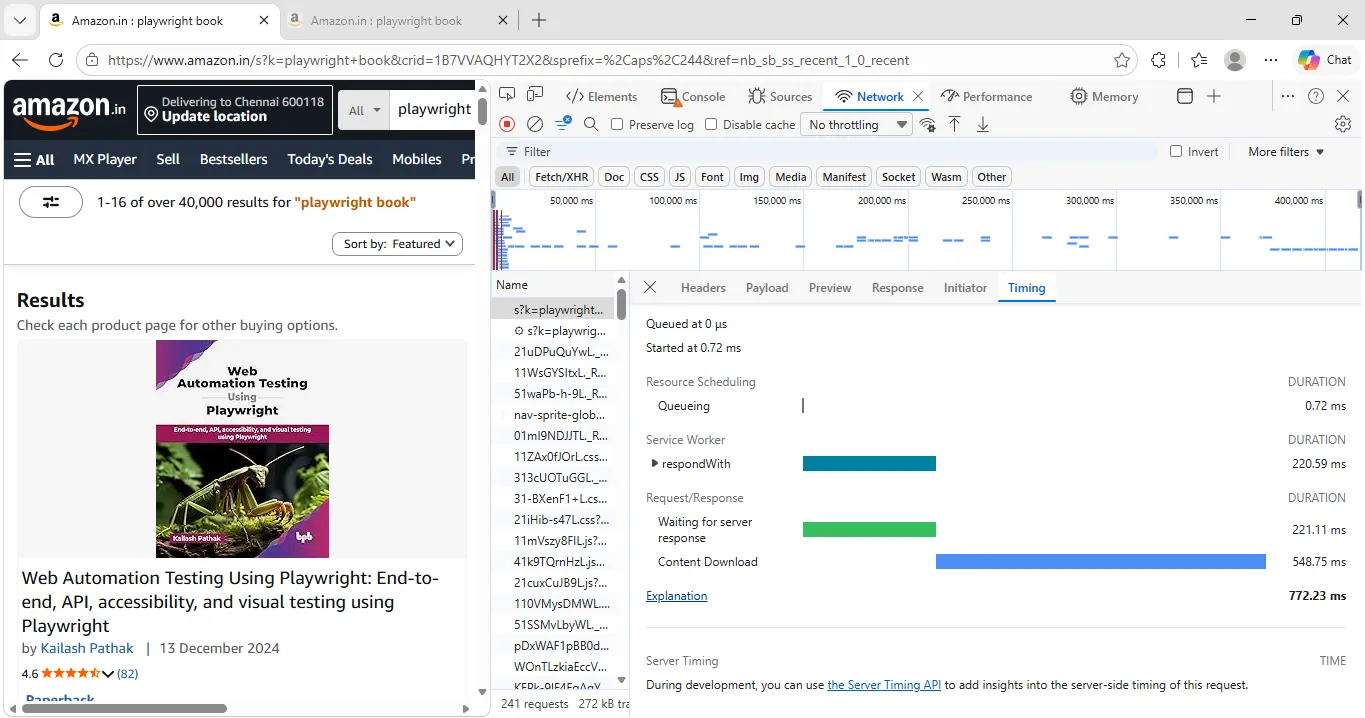Click the Network filter text field
Screen dimensions: 1365x718
826,152
